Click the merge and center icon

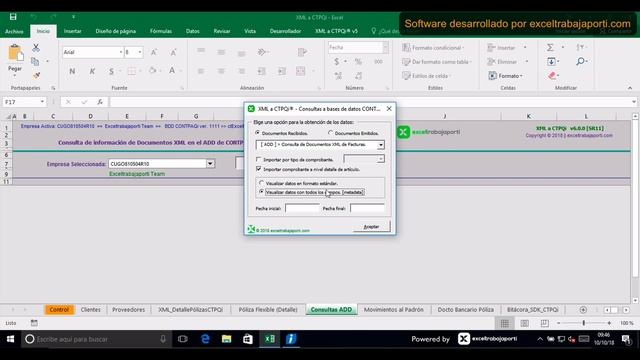tap(301, 71)
